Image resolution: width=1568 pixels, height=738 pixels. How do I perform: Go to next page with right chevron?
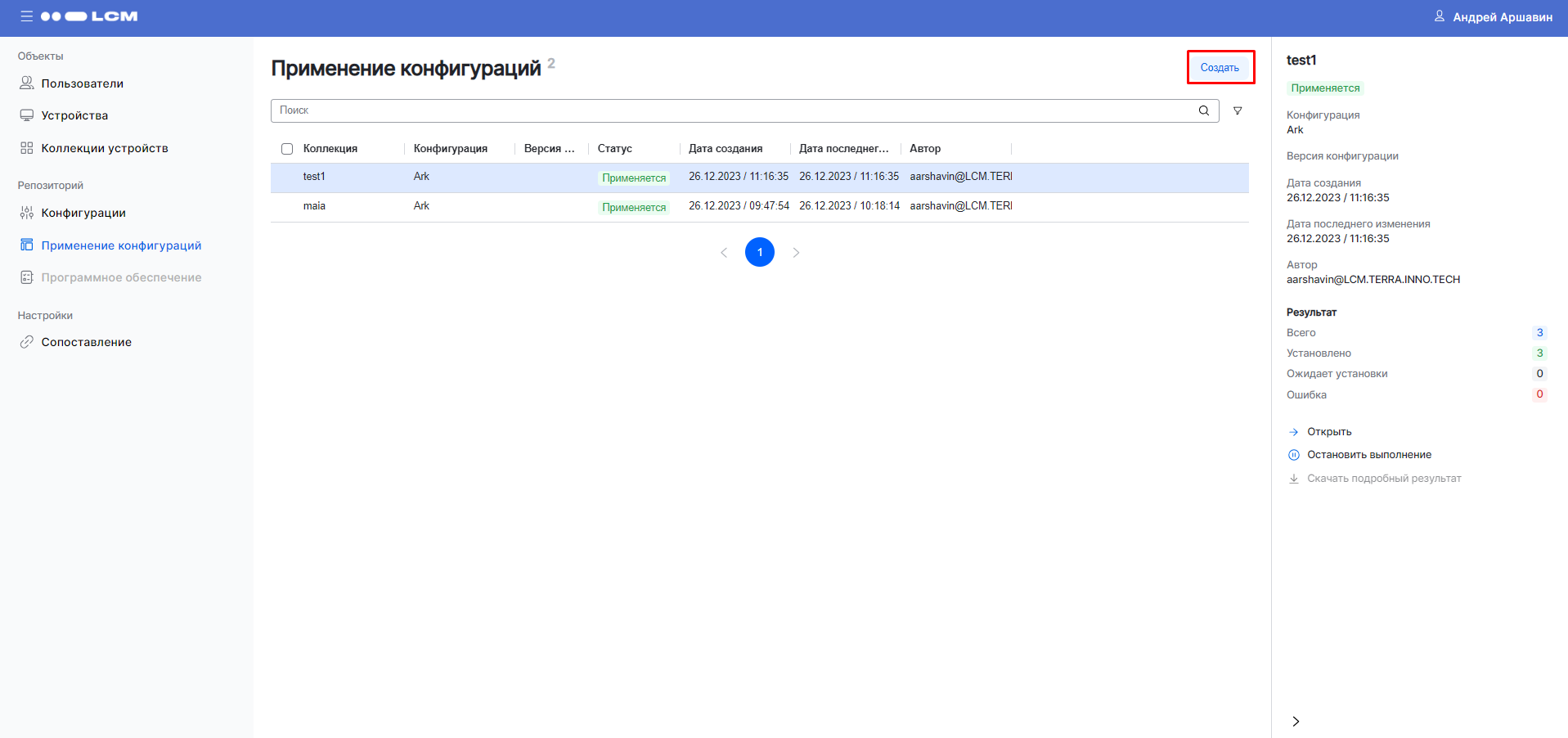click(796, 253)
